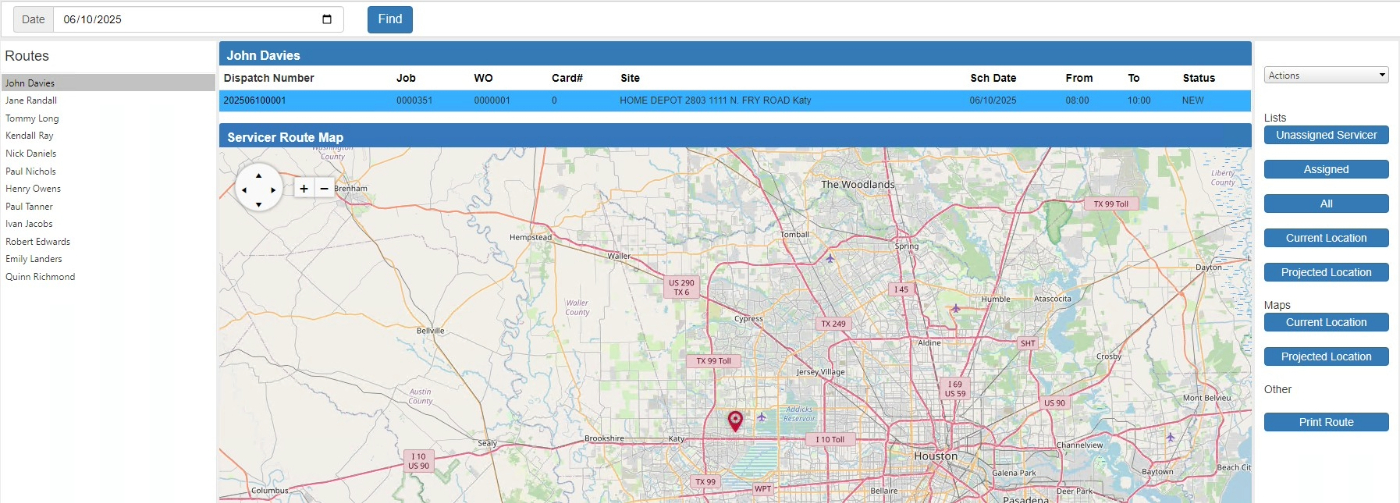Open the Unassigned Servicer list
Viewport: 1400px width, 503px height.
[1326, 135]
